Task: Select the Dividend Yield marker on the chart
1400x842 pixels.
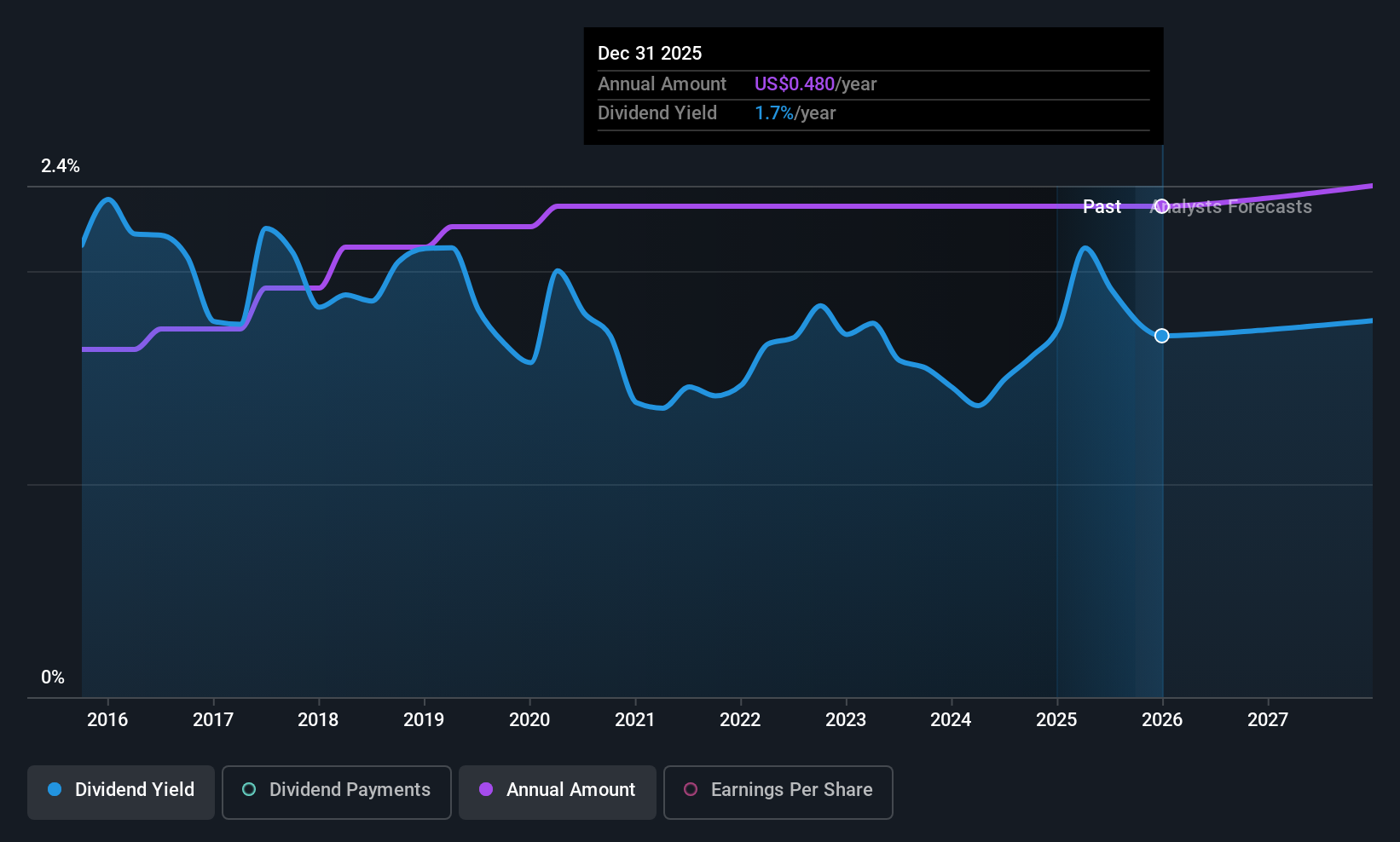Action: coord(1161,336)
